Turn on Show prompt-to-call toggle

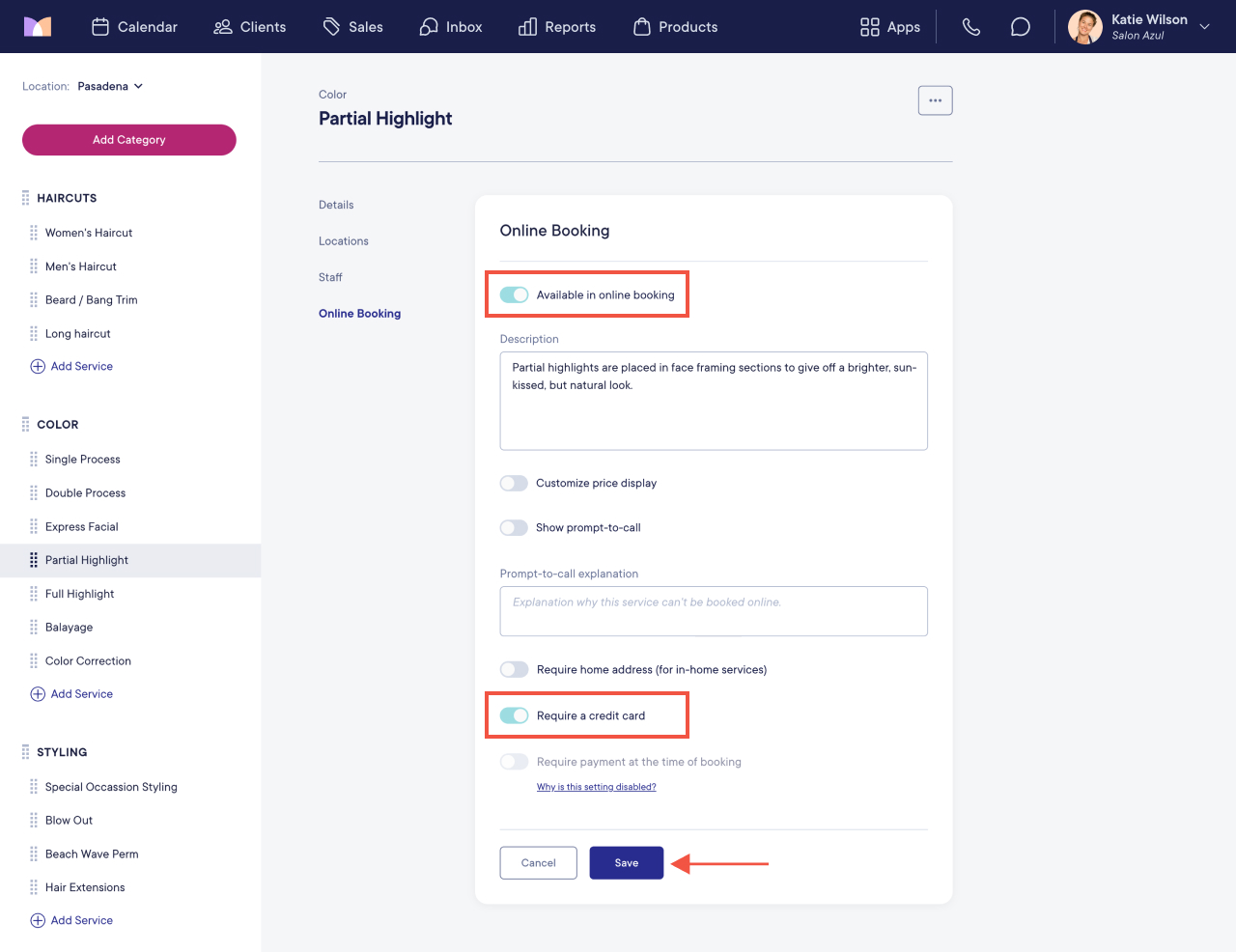[x=514, y=527]
